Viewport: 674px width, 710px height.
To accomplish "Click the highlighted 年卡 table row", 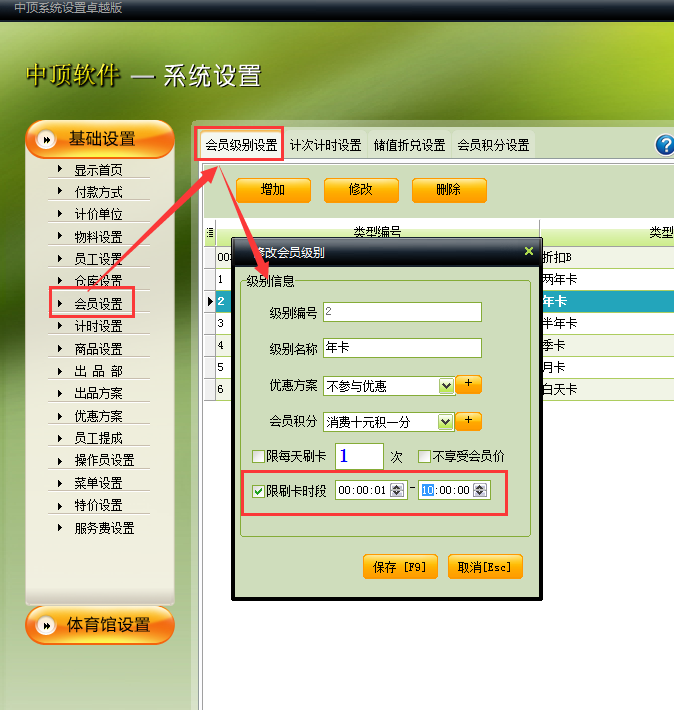I will point(607,302).
